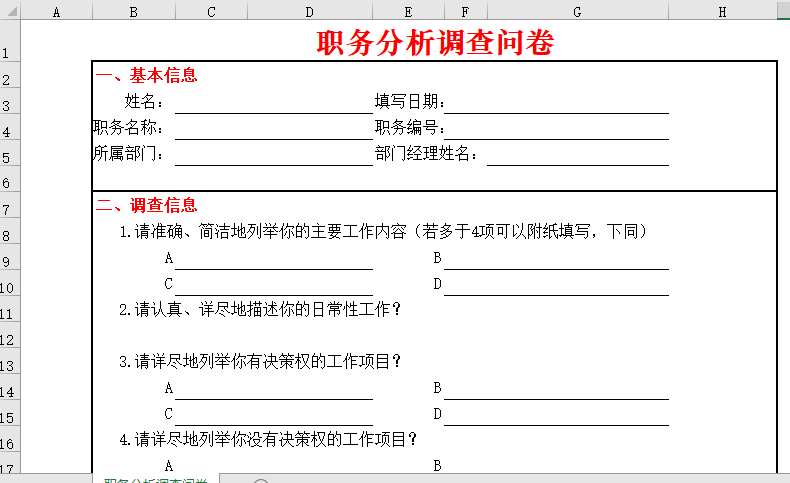This screenshot has width=790, height=483.
Task: Click the 职务编号 label
Action: [x=410, y=127]
